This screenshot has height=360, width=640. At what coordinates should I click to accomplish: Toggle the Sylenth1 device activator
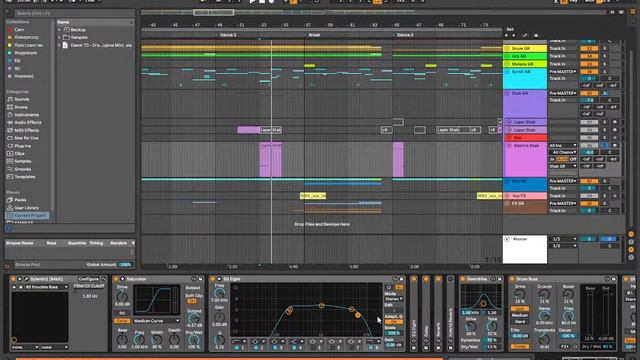point(13,279)
